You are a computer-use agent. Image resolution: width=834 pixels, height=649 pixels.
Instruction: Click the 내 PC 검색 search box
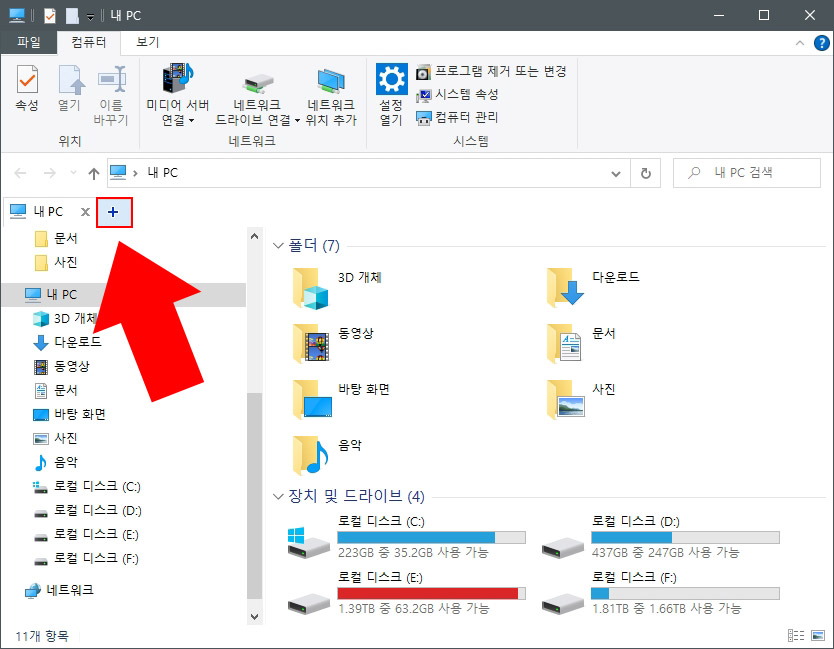point(747,173)
